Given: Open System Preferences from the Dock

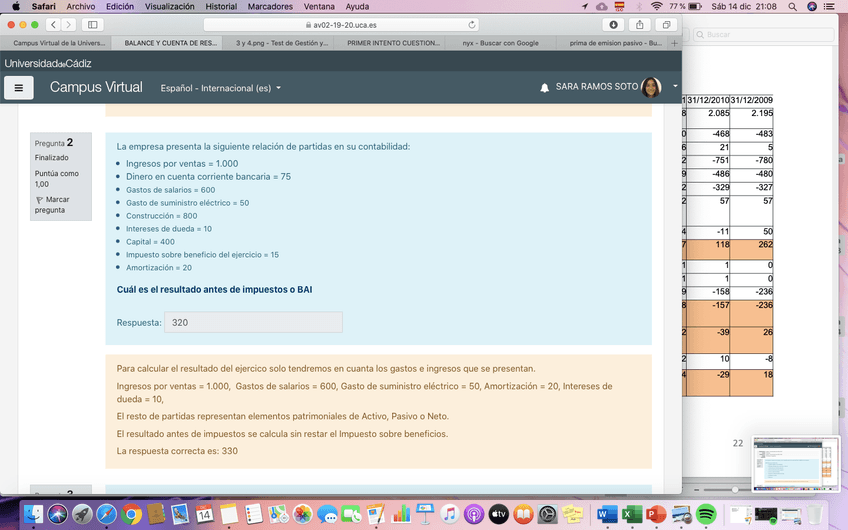Looking at the screenshot, I should (x=547, y=514).
